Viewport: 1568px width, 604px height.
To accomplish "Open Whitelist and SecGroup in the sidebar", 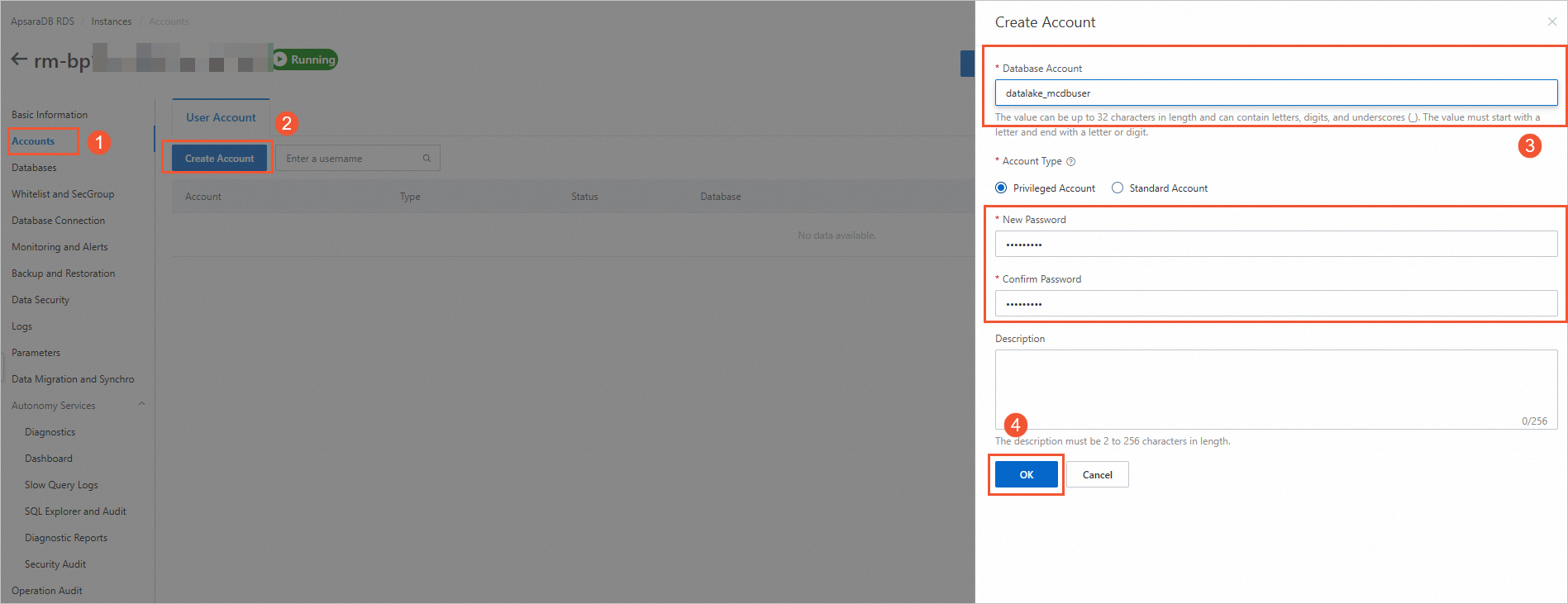I will click(63, 194).
